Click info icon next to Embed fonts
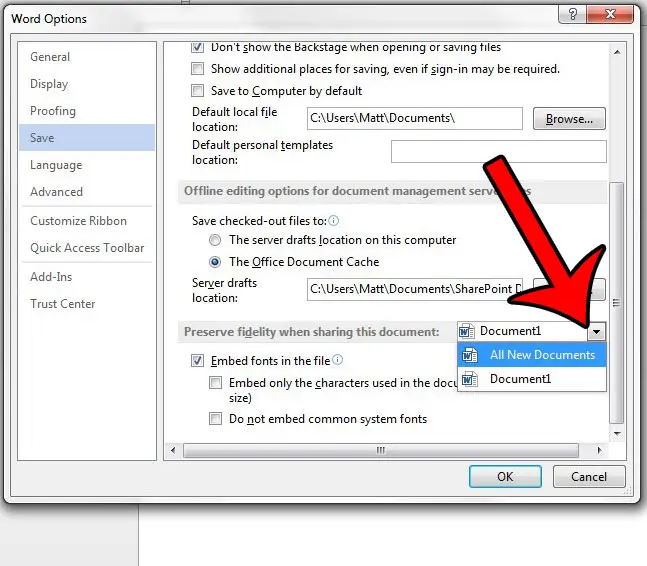Screen dimensions: 647x566 point(338,360)
